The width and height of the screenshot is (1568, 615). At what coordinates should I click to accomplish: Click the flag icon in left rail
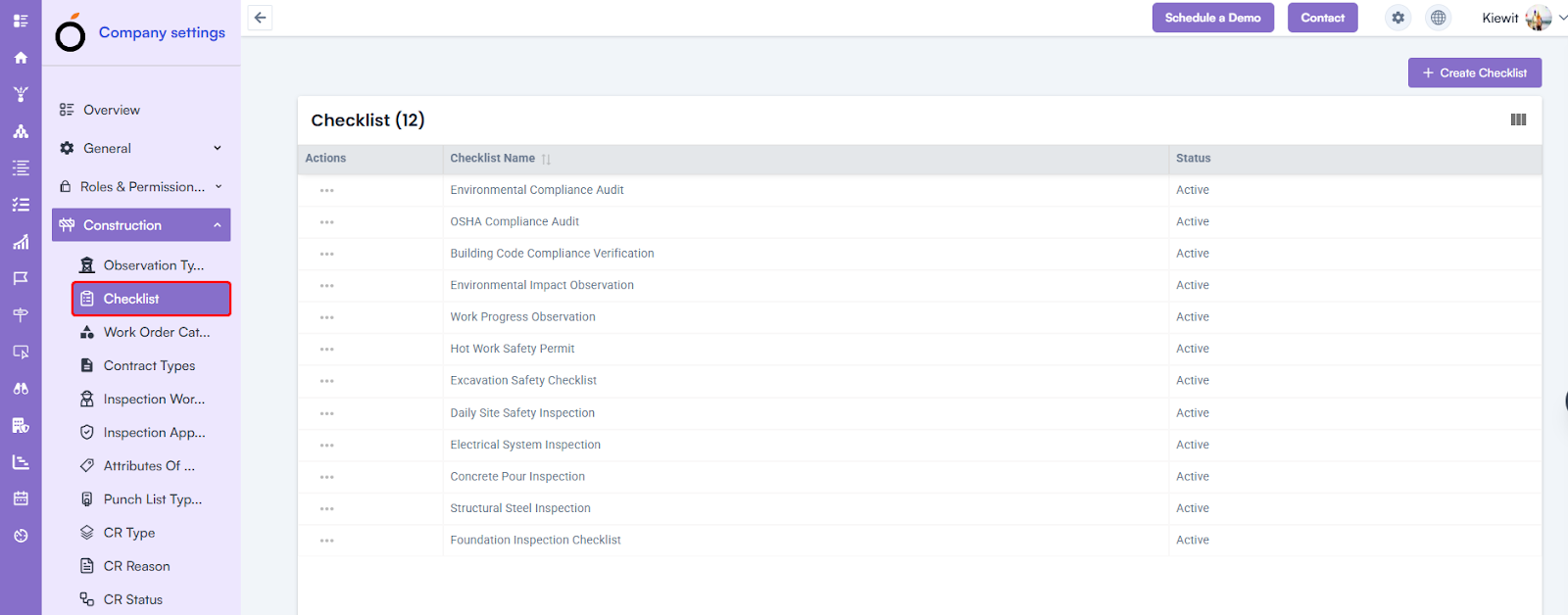[21, 279]
